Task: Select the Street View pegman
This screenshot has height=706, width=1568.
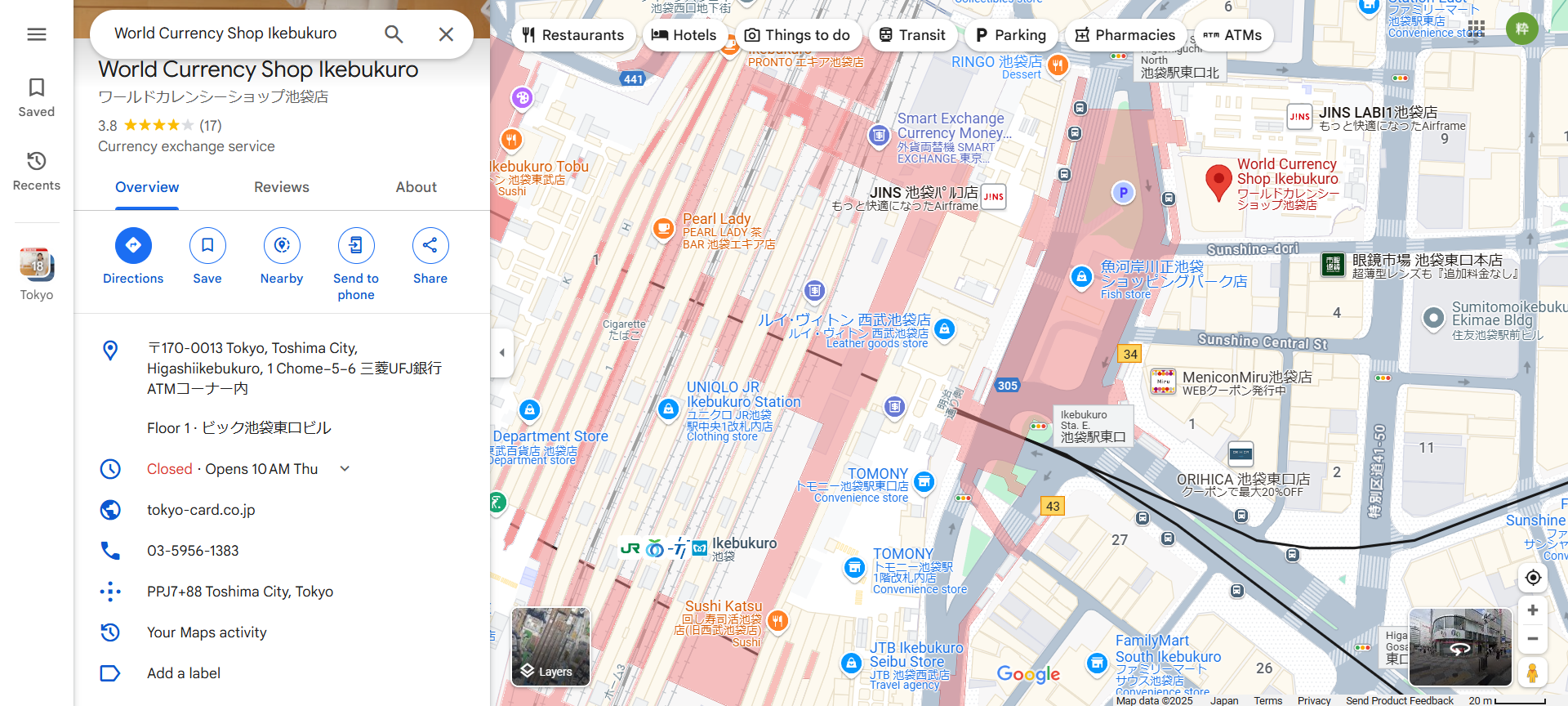Action: 1533,672
